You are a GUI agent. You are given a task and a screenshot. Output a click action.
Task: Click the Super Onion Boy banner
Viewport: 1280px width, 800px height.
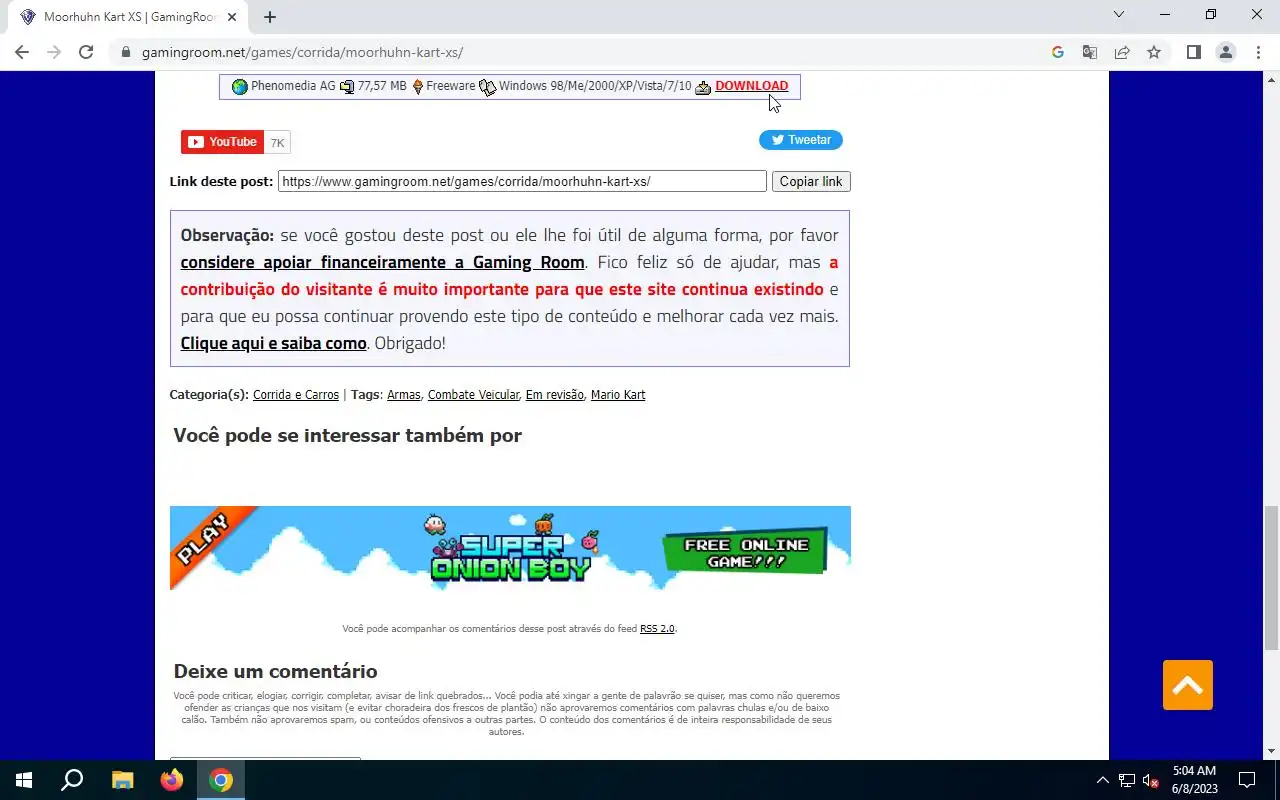click(510, 548)
